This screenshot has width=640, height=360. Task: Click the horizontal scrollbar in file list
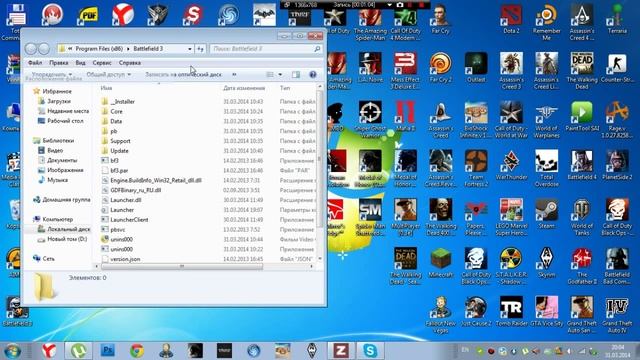click(182, 266)
